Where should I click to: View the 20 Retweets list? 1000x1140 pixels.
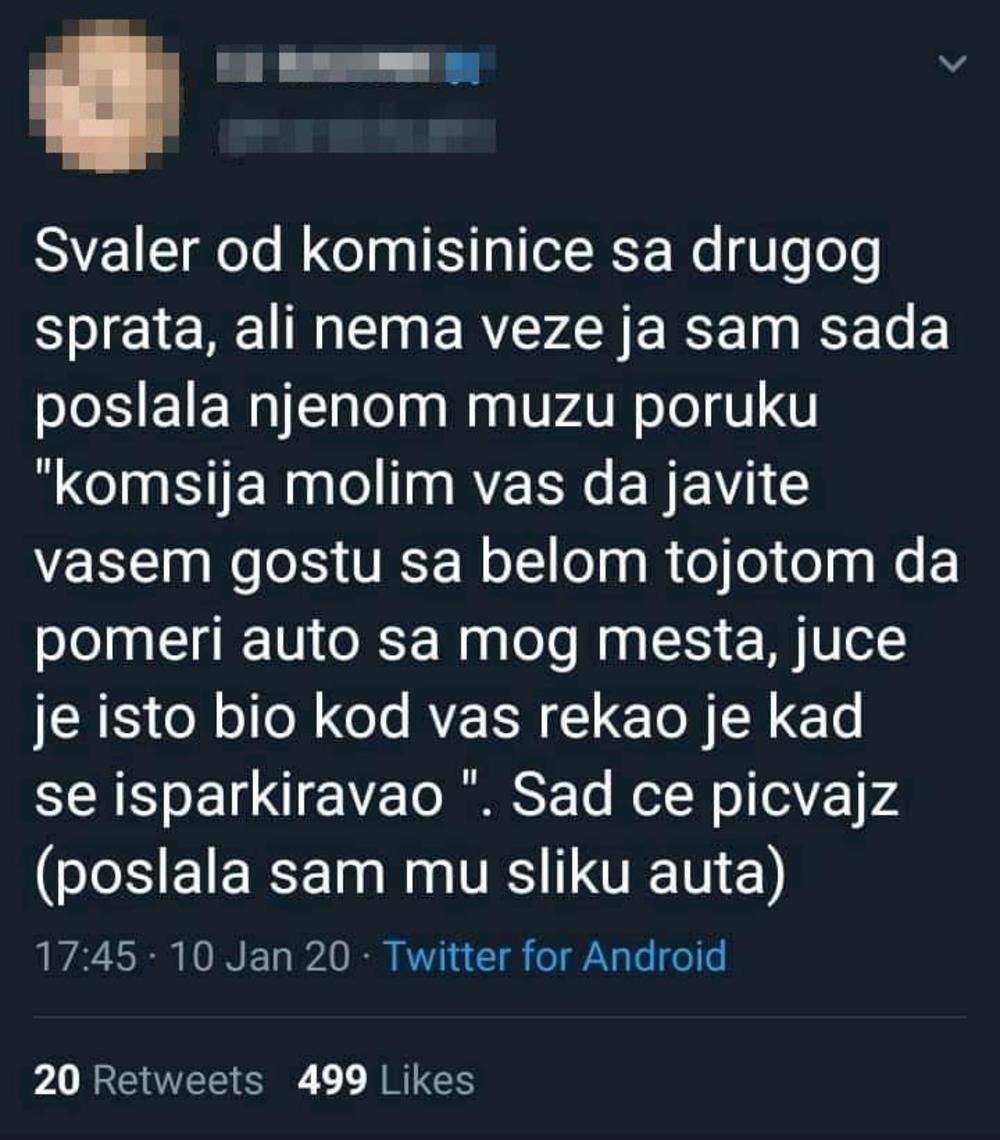(x=148, y=1080)
